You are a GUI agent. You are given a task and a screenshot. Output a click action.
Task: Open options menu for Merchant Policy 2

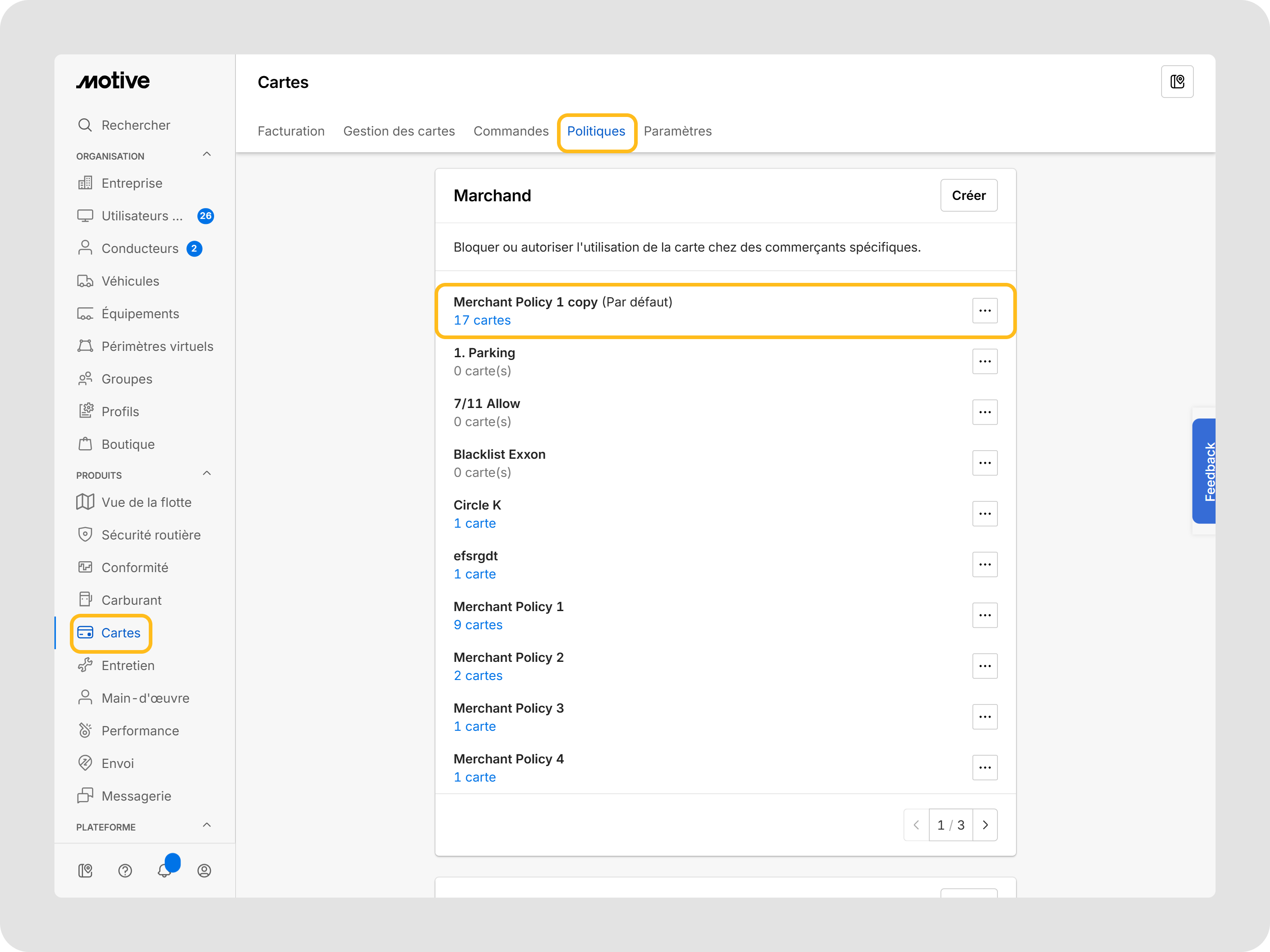tap(985, 665)
